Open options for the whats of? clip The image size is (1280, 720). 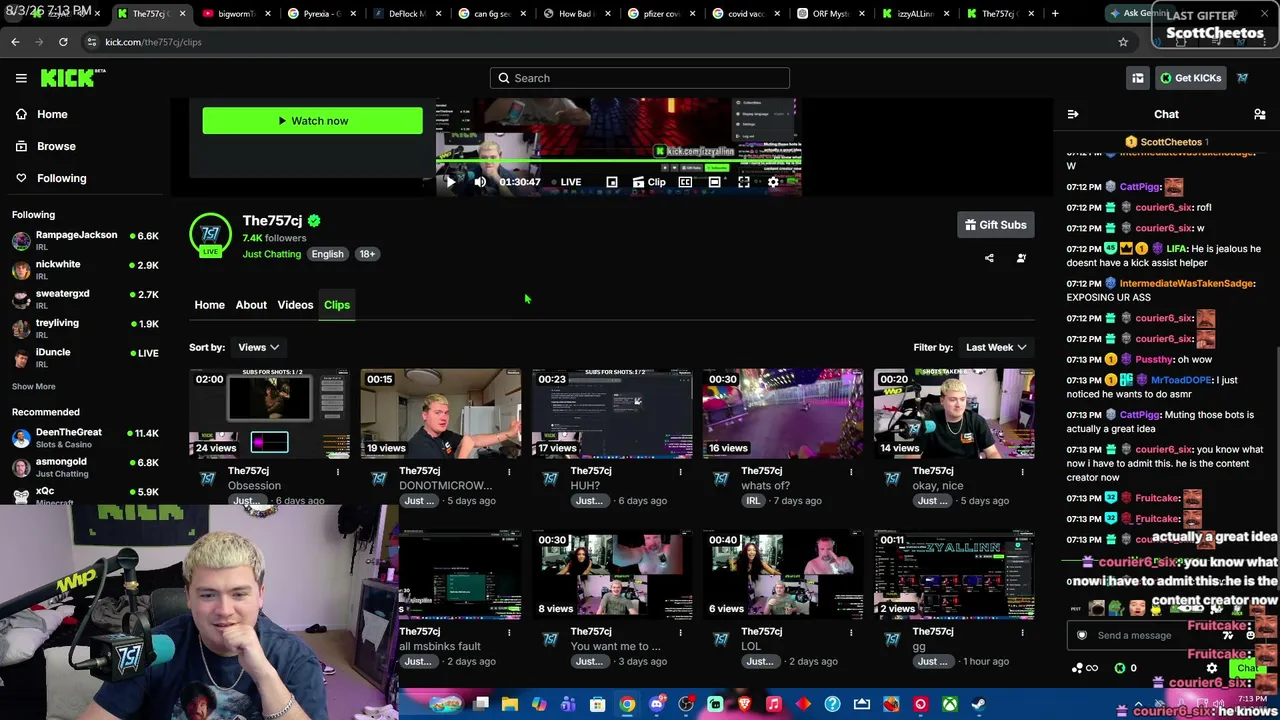tap(851, 471)
